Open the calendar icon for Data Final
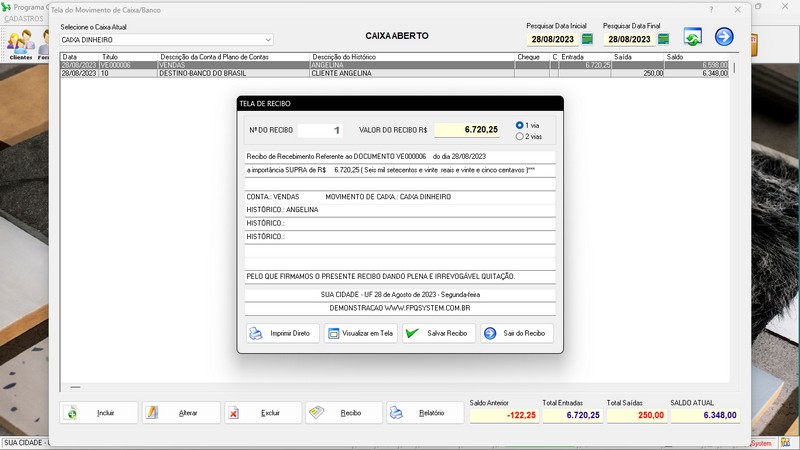This screenshot has width=800, height=450. click(x=663, y=39)
